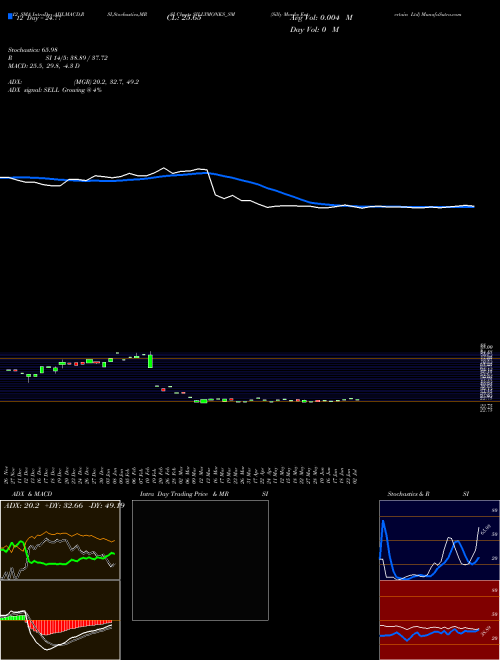Click the empty intraday trading price panel
Image resolution: width=500 pixels, height=660 pixels.
[200, 560]
